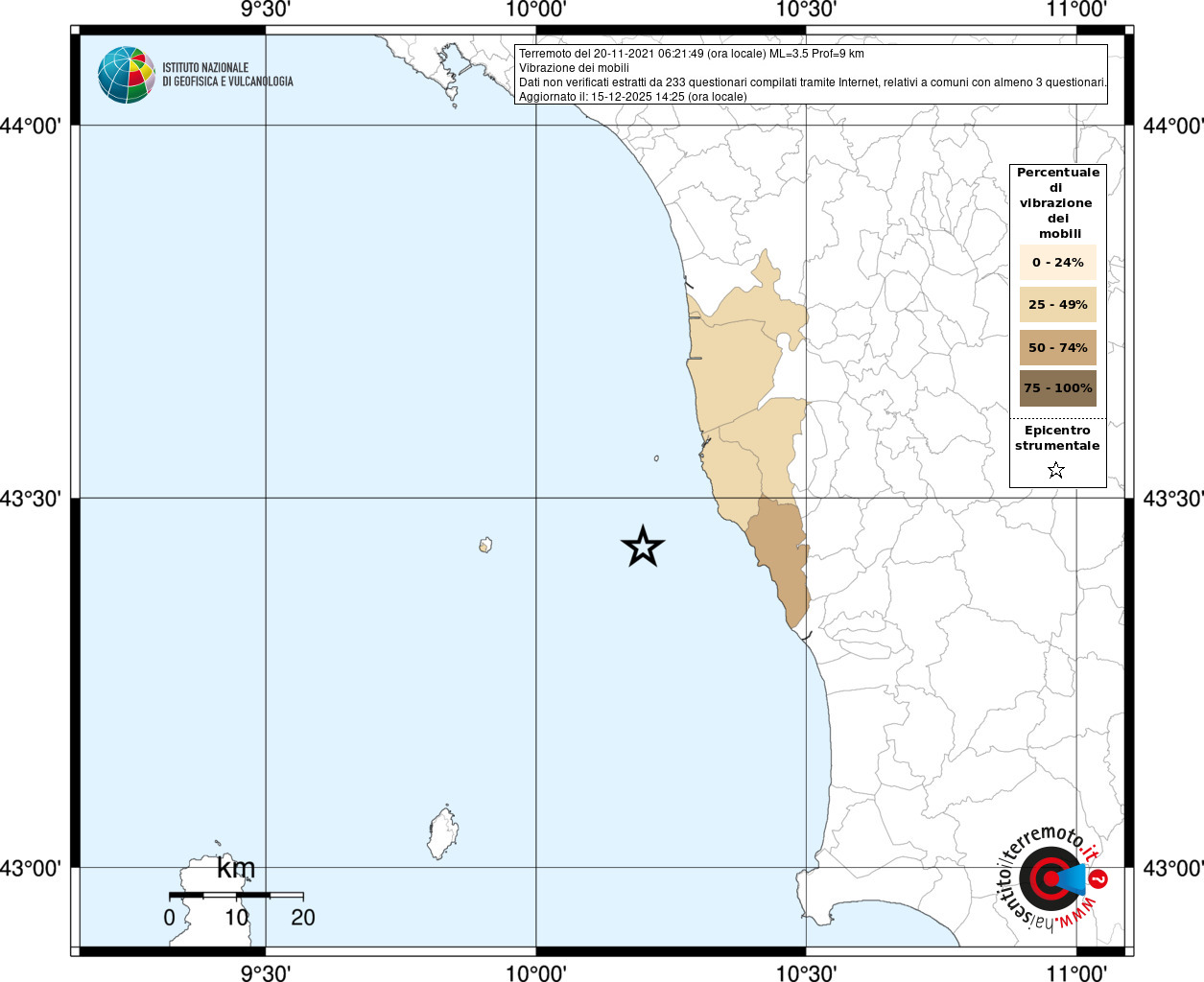Viewport: 1204px width, 982px height.
Task: Click the 'Terremoto del 20-11-2021' header line
Action: coord(691,54)
